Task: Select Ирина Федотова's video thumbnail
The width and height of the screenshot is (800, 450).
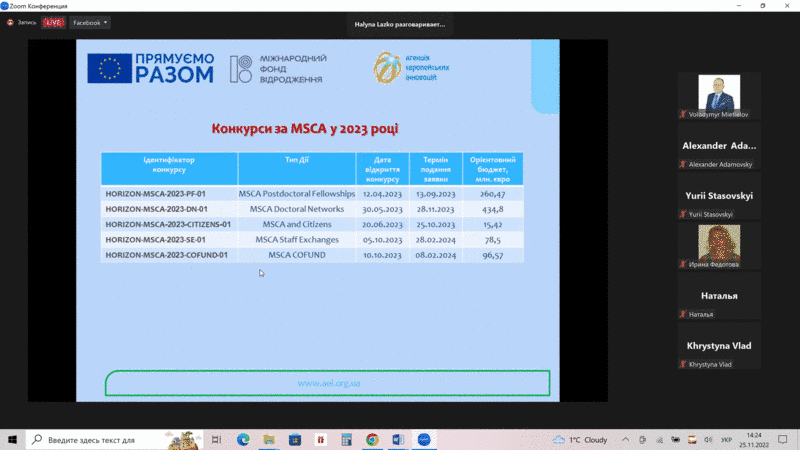Action: 719,245
